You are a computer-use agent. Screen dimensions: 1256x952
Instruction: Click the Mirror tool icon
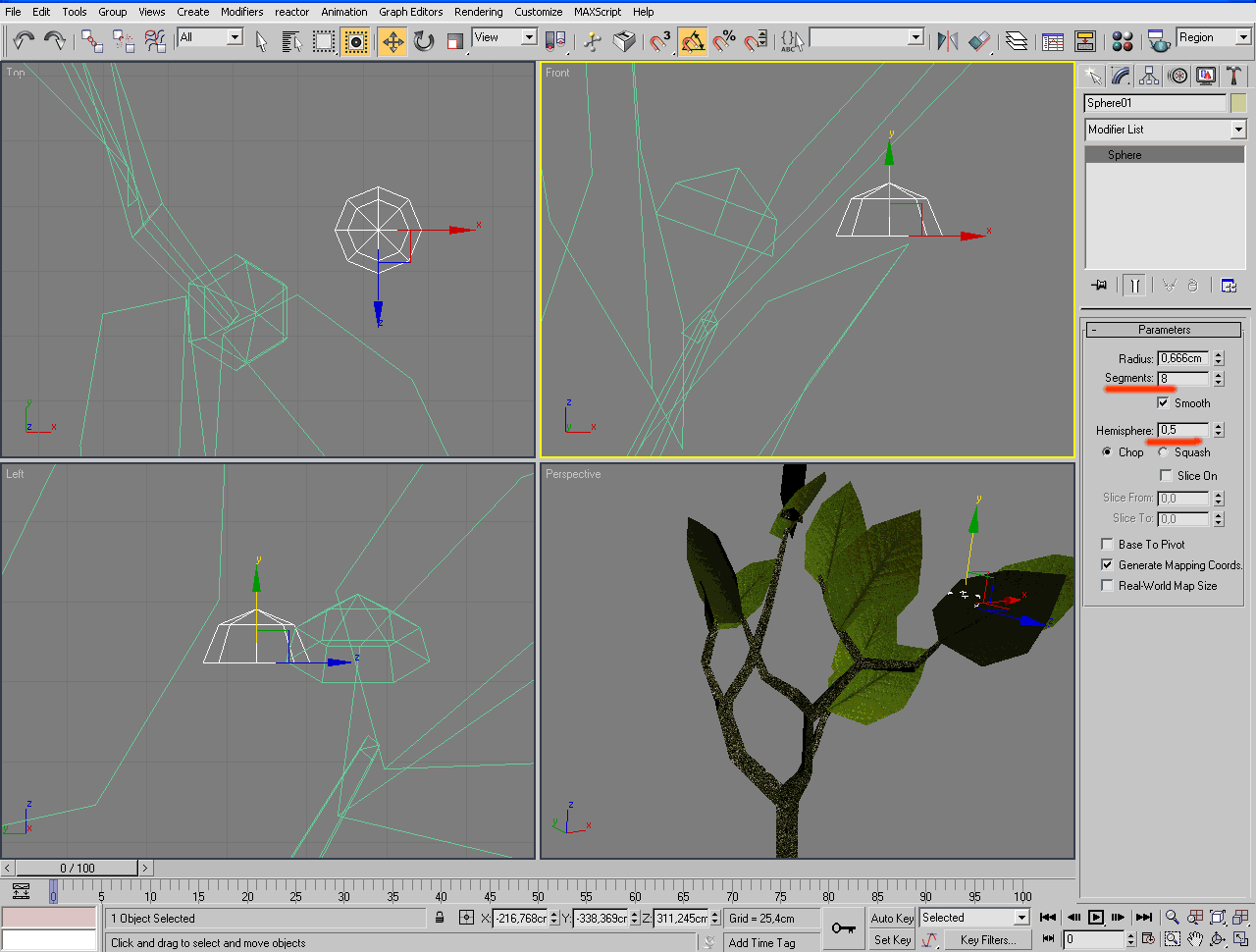pyautogui.click(x=947, y=41)
